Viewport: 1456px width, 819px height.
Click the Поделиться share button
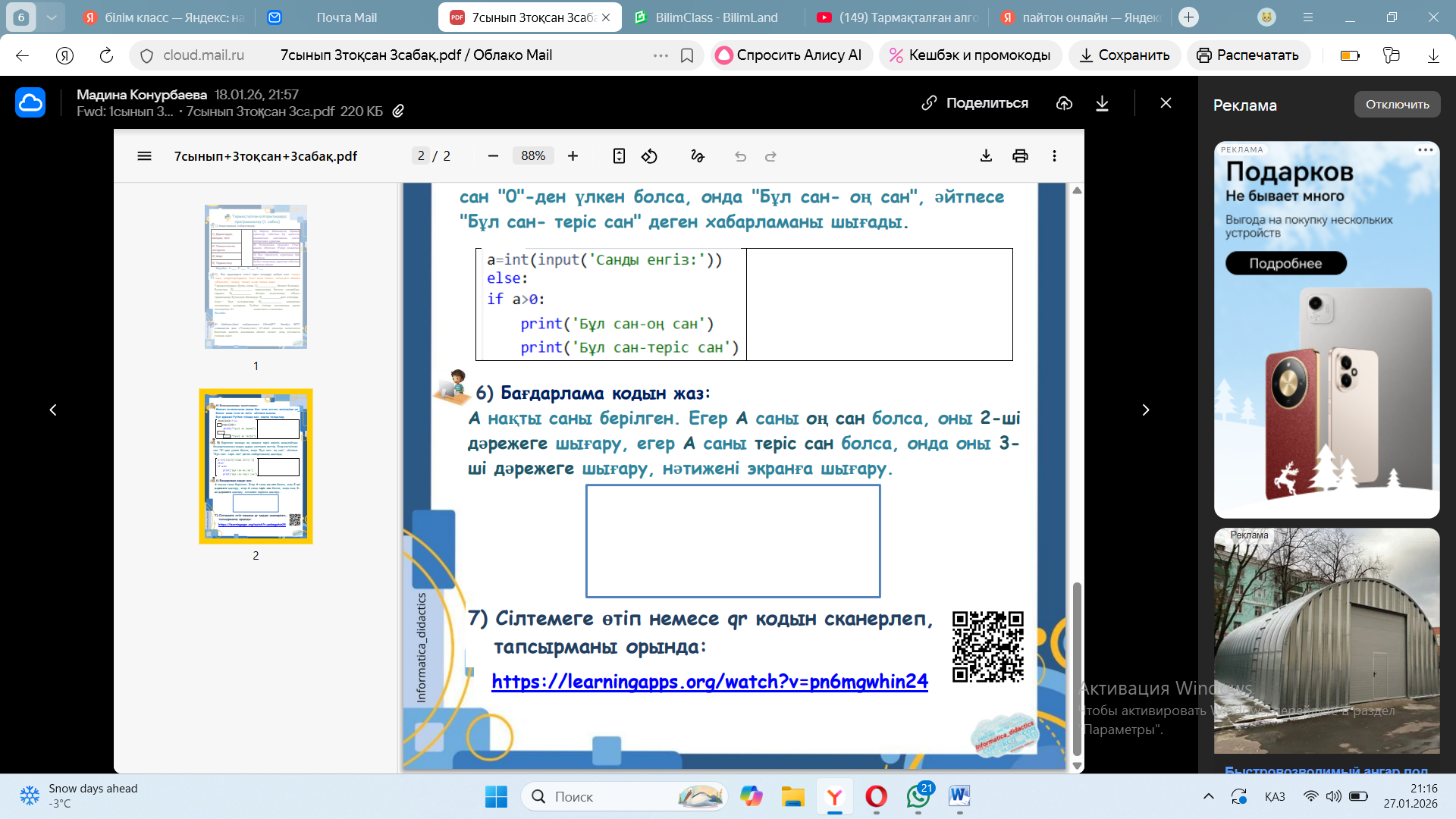(x=975, y=103)
